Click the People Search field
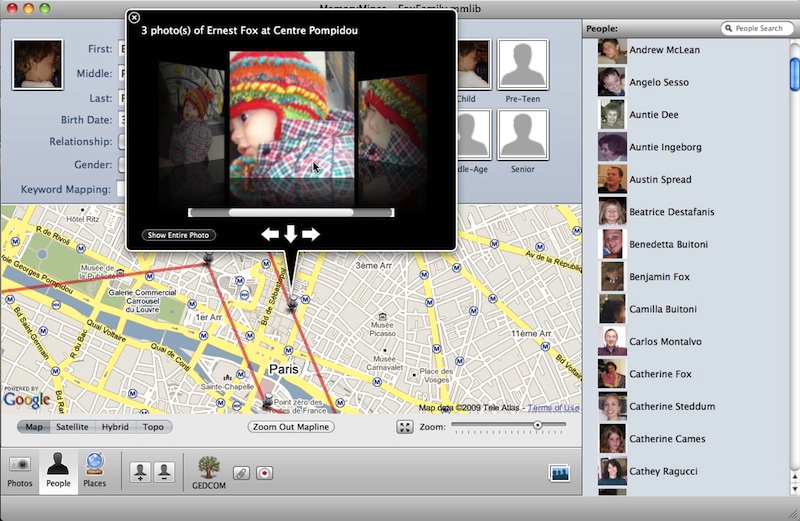This screenshot has height=521, width=800. click(758, 28)
